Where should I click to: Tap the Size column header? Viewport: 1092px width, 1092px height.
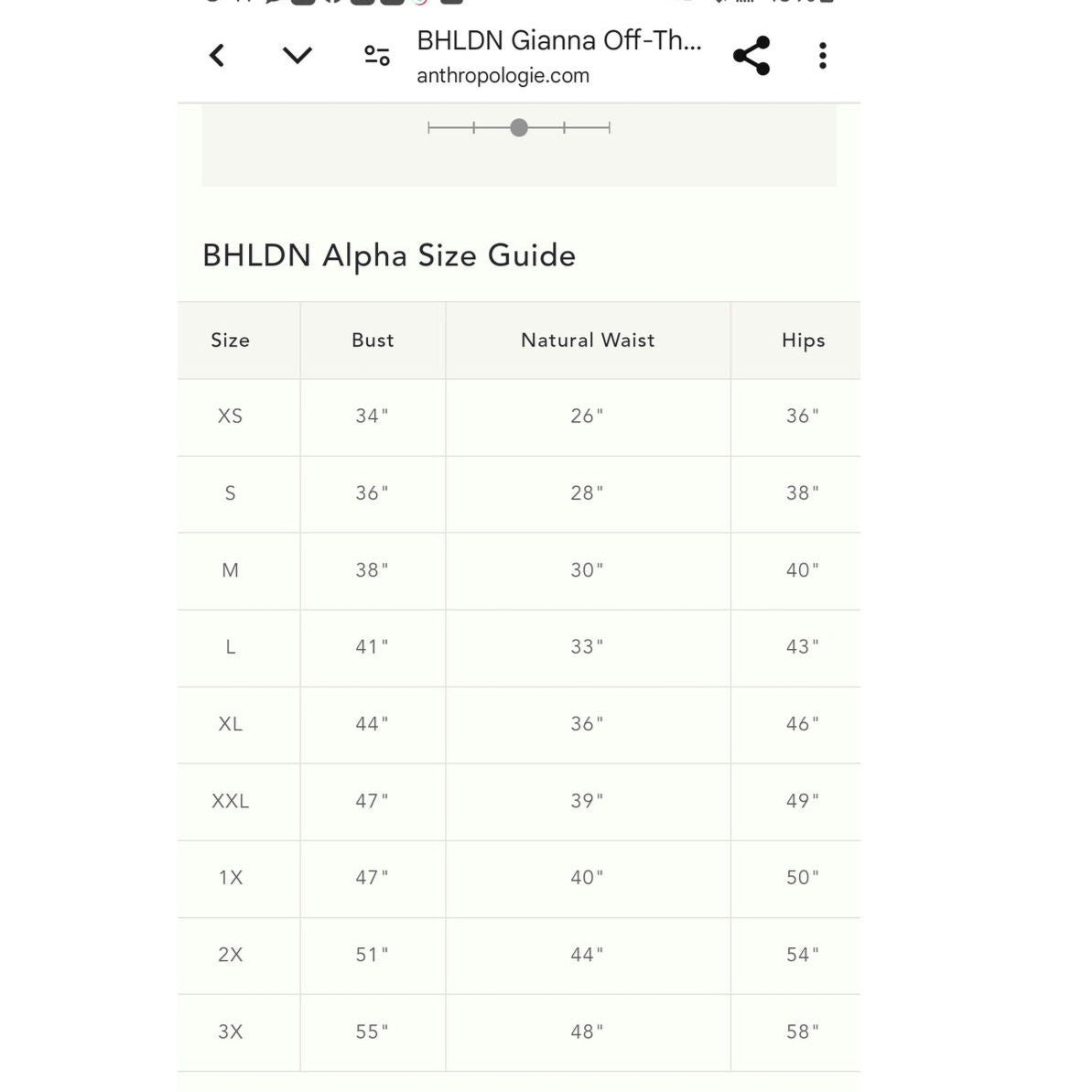pos(231,341)
